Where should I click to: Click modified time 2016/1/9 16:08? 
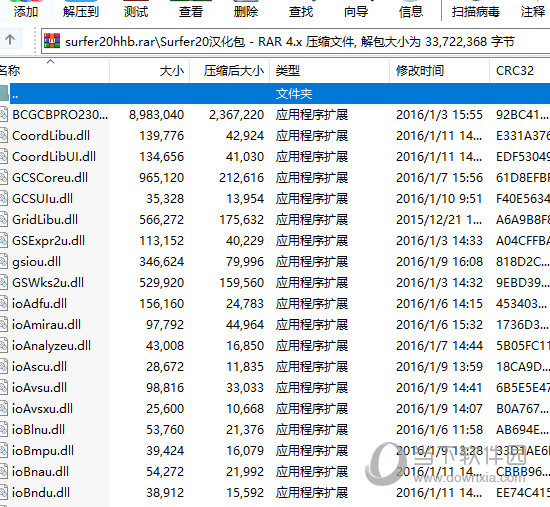(440, 262)
